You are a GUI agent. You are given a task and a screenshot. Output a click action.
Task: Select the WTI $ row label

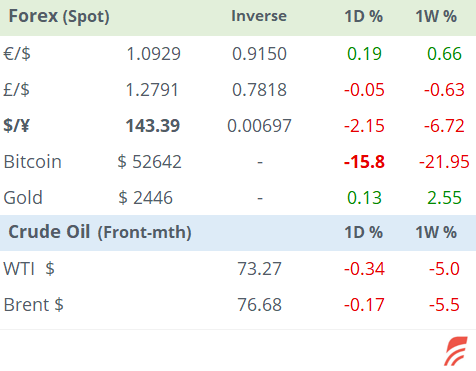point(29,269)
